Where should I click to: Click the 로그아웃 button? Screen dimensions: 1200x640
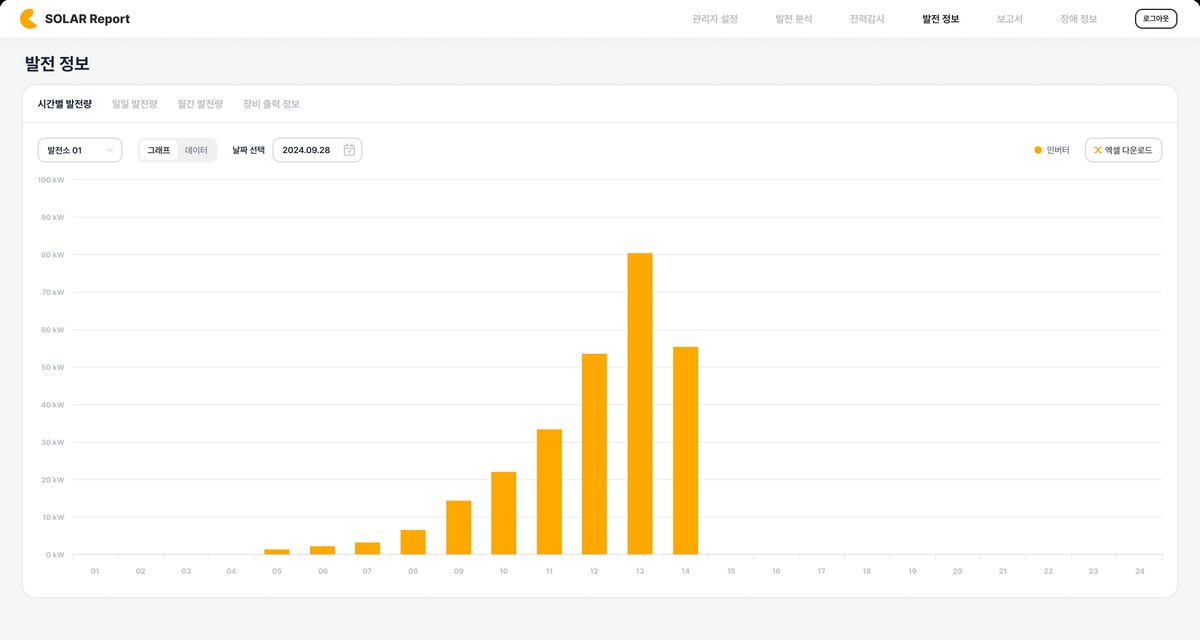pos(1156,19)
